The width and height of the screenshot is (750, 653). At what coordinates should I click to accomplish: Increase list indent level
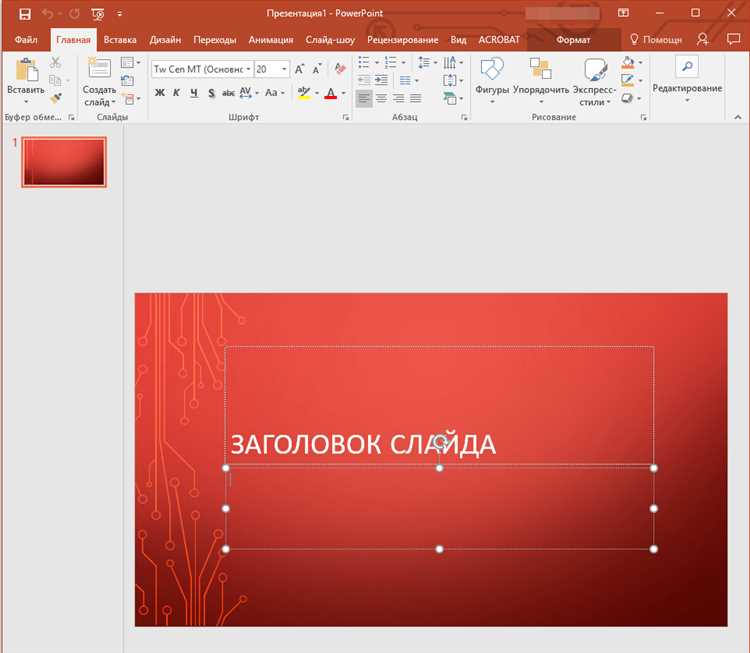point(381,80)
